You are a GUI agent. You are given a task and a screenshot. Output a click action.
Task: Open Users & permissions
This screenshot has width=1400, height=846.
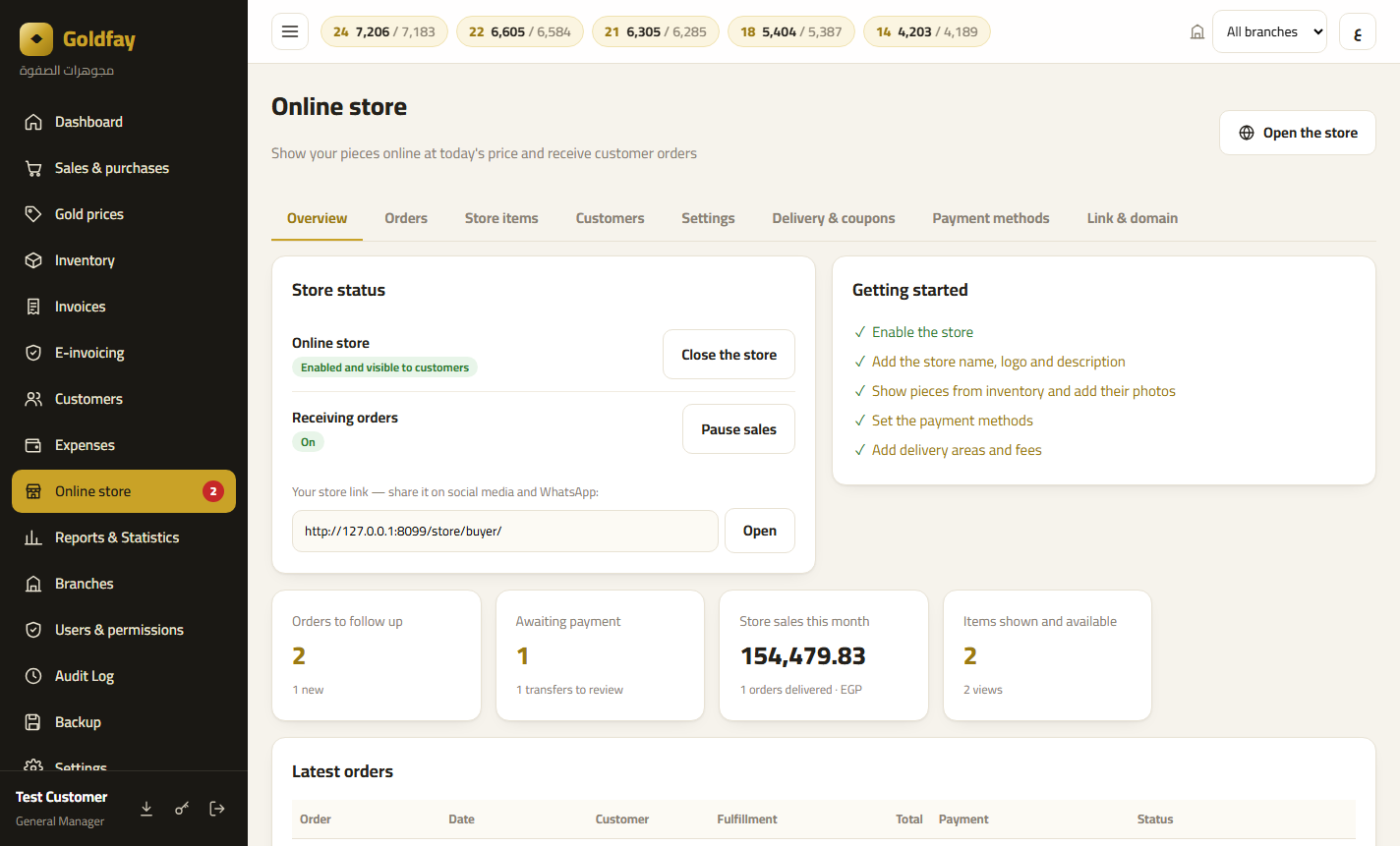[124, 630]
